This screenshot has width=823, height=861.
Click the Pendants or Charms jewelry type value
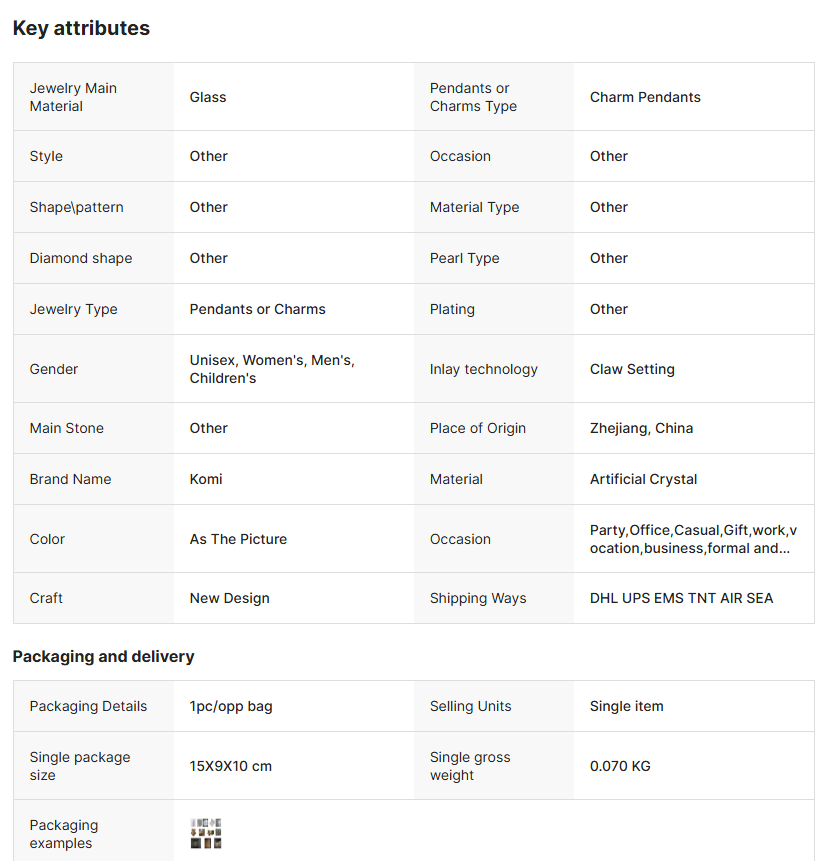[257, 309]
